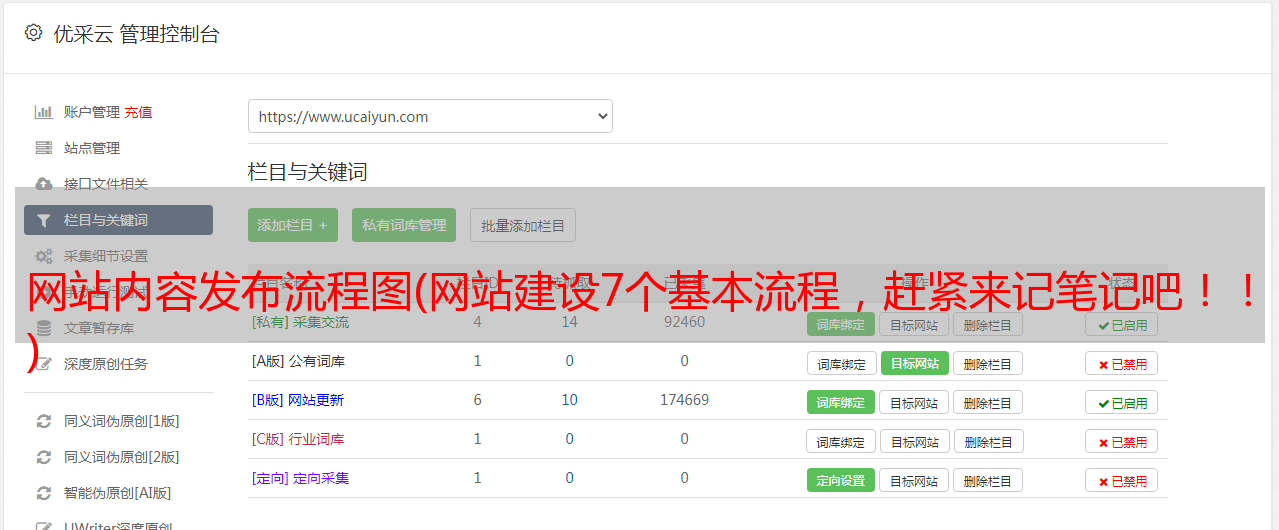Click the 优采云 管理控制台 header title
The height and width of the screenshot is (530, 1279).
click(136, 34)
